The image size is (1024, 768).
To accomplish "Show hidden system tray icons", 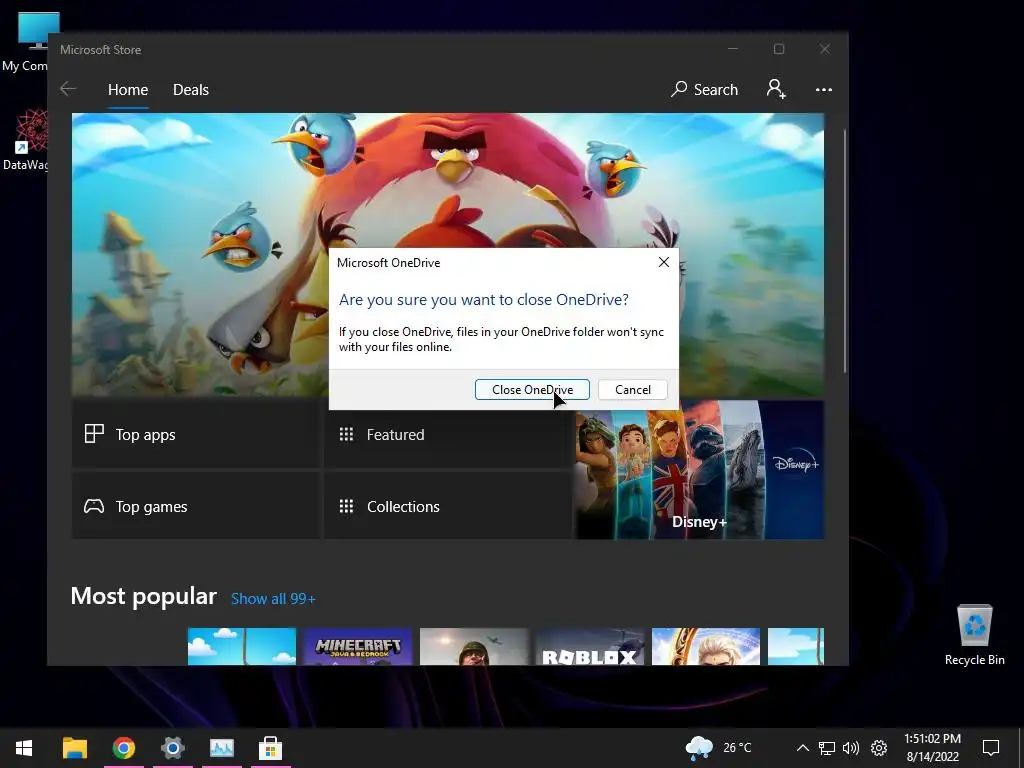I will click(x=803, y=748).
